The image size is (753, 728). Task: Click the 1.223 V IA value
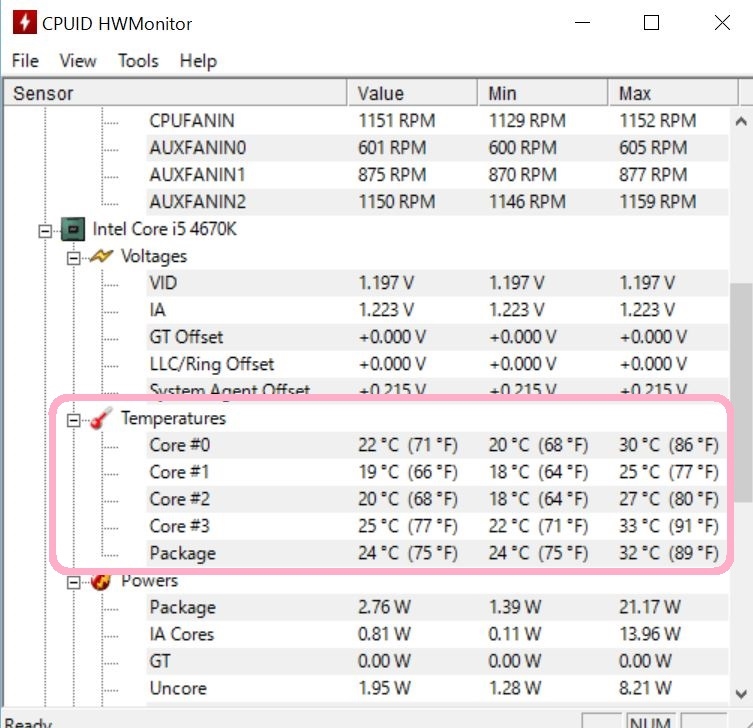coord(386,310)
